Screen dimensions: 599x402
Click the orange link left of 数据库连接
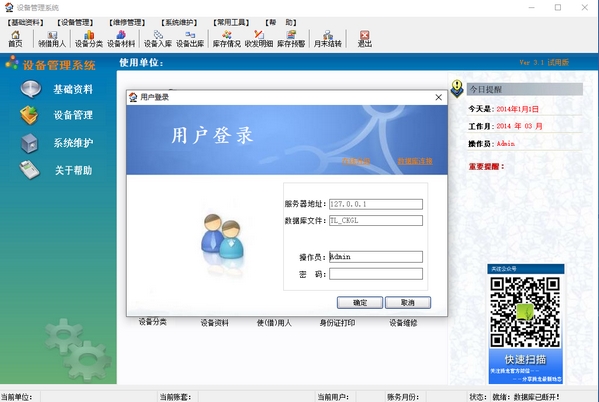[356, 161]
